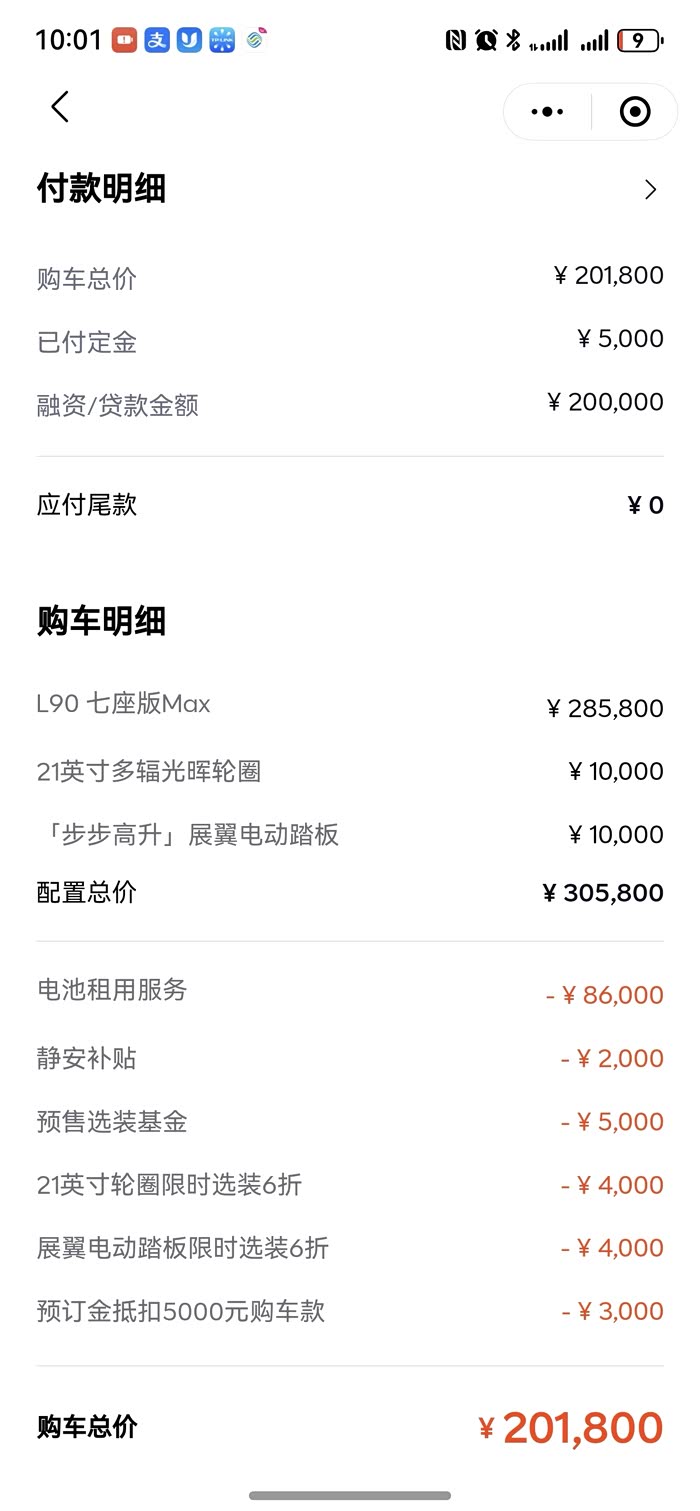Viewport: 700px width, 1511px height.
Task: Expand the 付款明细 chevron arrow
Action: (651, 189)
